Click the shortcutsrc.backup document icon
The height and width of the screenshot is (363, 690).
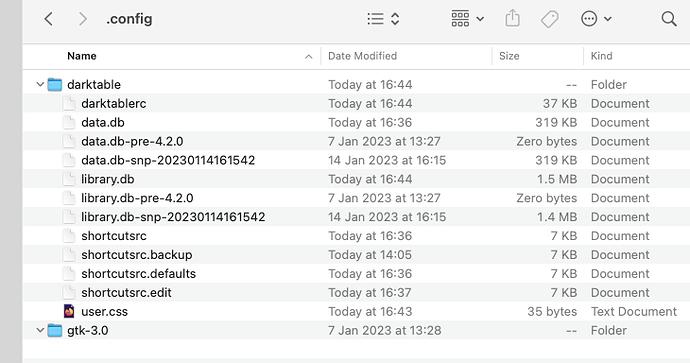tap(69, 255)
